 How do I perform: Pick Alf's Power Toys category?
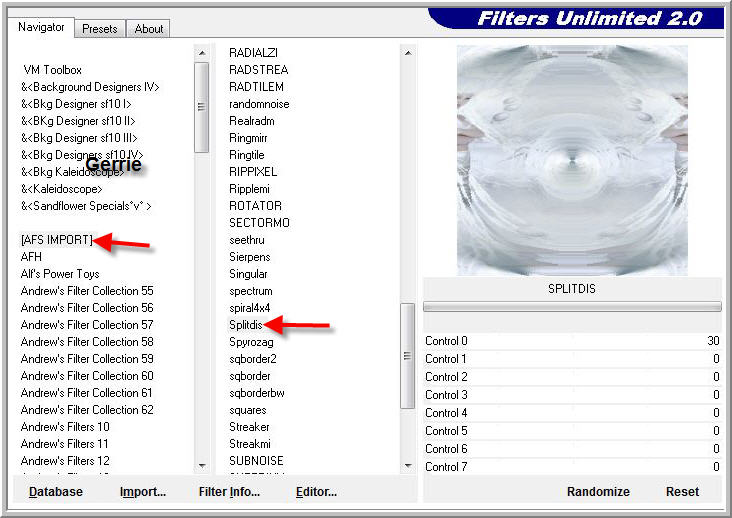point(60,274)
